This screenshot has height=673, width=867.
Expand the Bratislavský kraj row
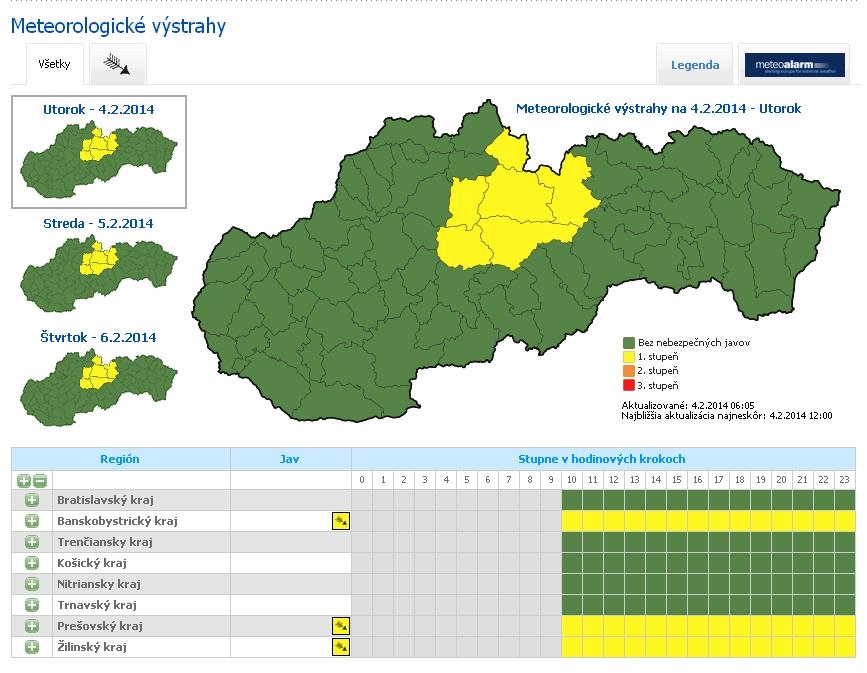click(32, 500)
